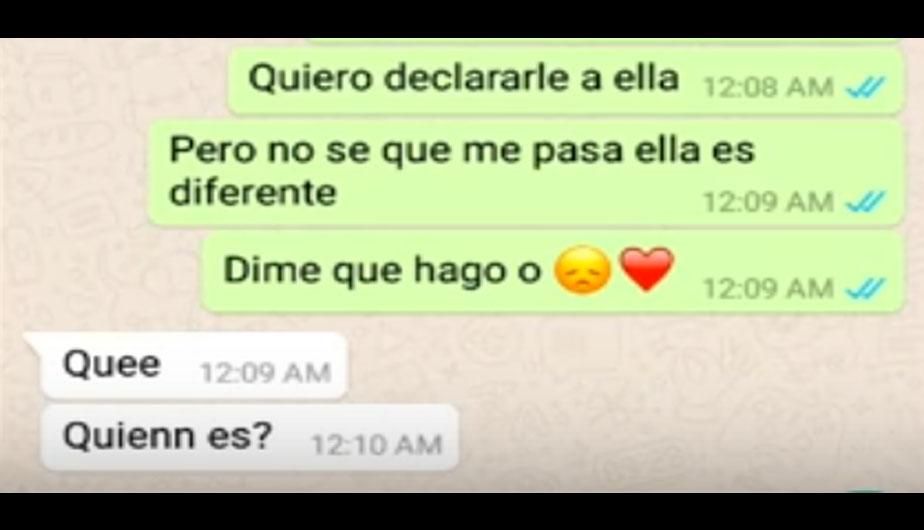
Task: Click read ticks on 'Dime que hago' message
Action: pyautogui.click(x=864, y=289)
